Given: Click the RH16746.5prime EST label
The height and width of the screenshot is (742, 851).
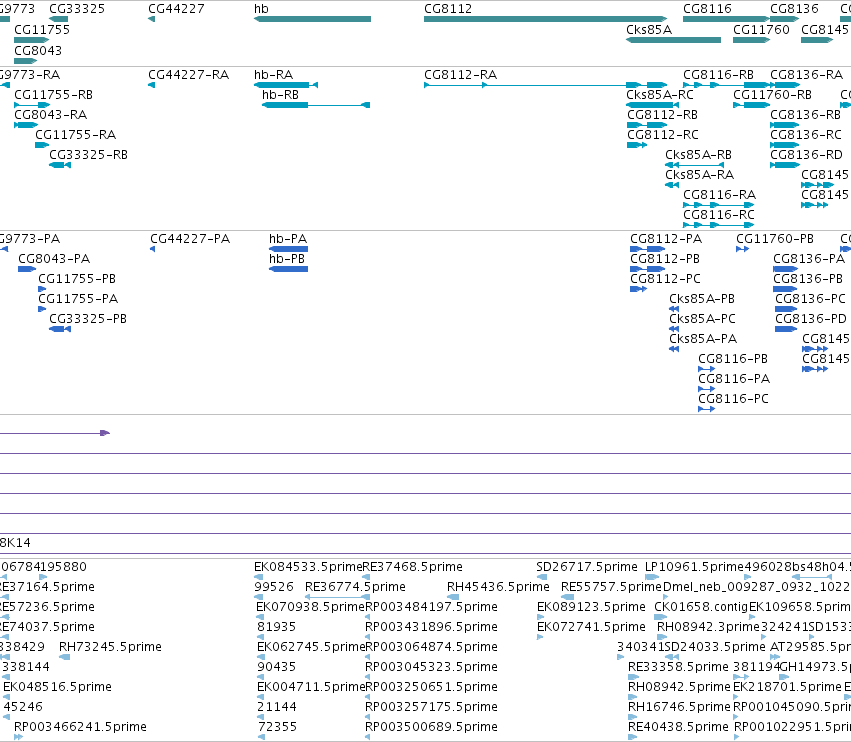Looking at the screenshot, I should coord(679,707).
